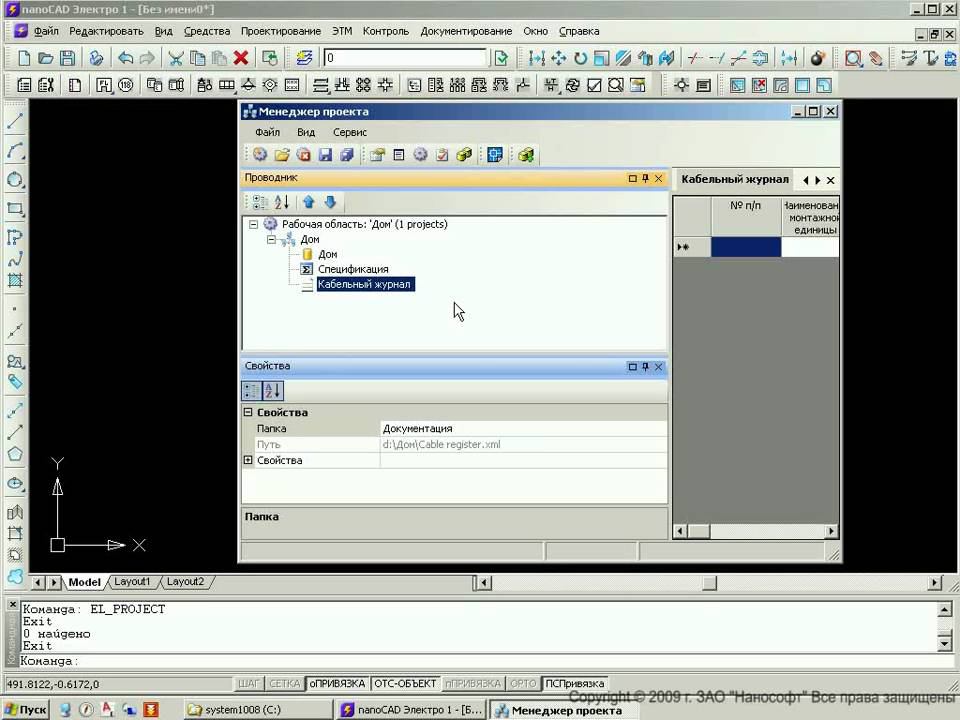Toggle оПРИВЯЗКА object snap button
960x720 pixels.
point(337,683)
